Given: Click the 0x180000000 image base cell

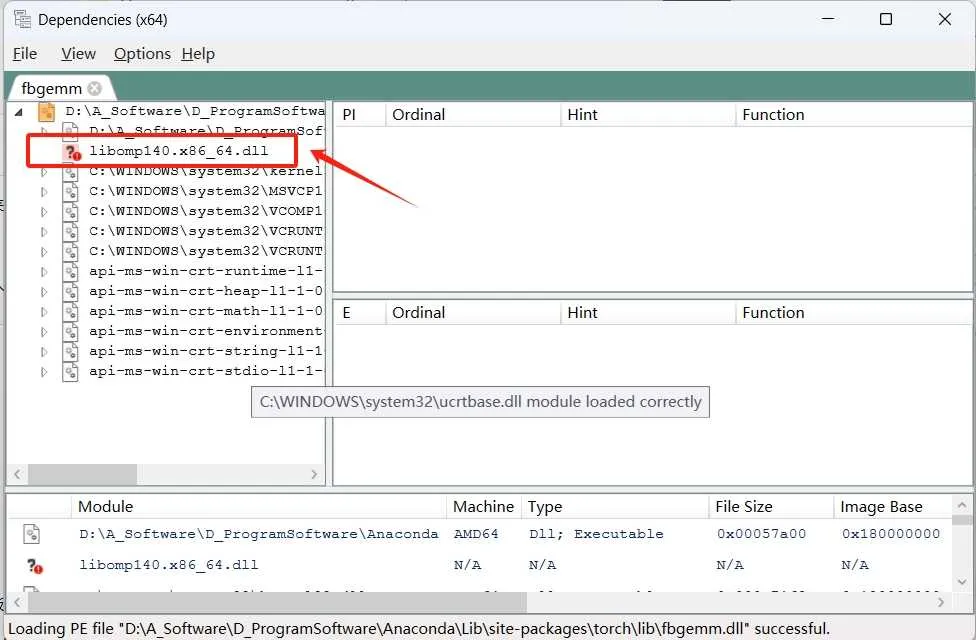Looking at the screenshot, I should (x=891, y=534).
